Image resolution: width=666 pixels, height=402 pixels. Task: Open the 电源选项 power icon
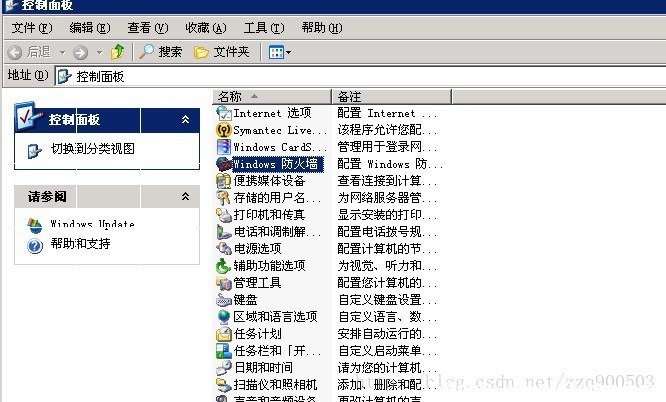[x=223, y=249]
